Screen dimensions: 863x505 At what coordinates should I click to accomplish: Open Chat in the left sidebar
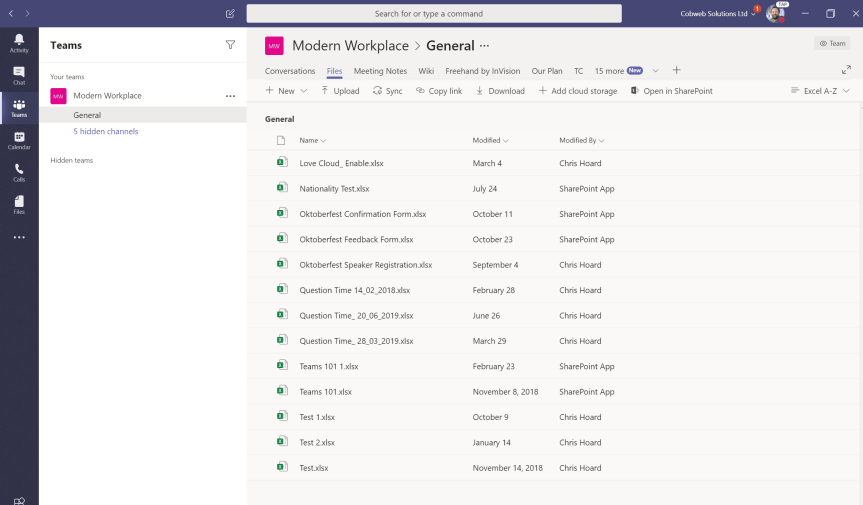pos(19,75)
